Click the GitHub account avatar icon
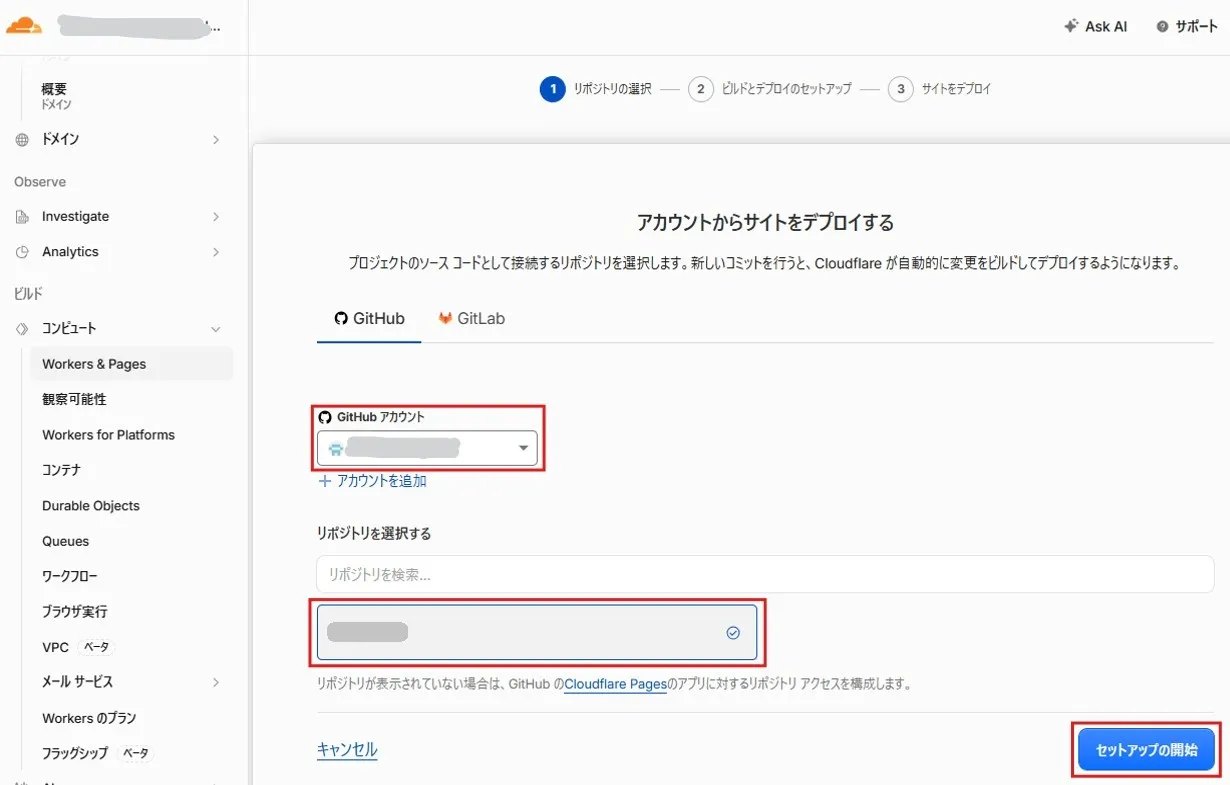1230x785 pixels. pyautogui.click(x=336, y=449)
